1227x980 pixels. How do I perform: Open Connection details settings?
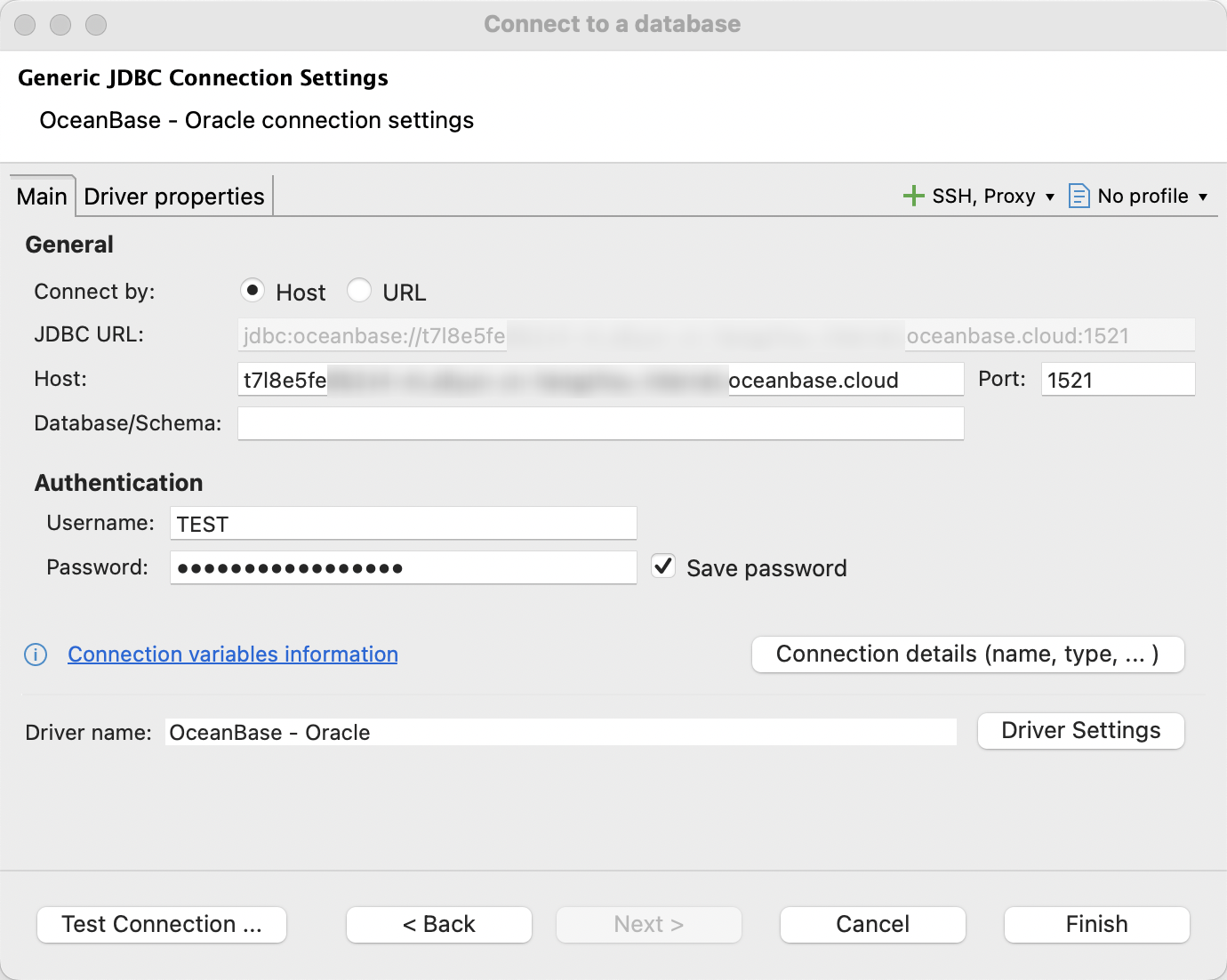coord(967,654)
